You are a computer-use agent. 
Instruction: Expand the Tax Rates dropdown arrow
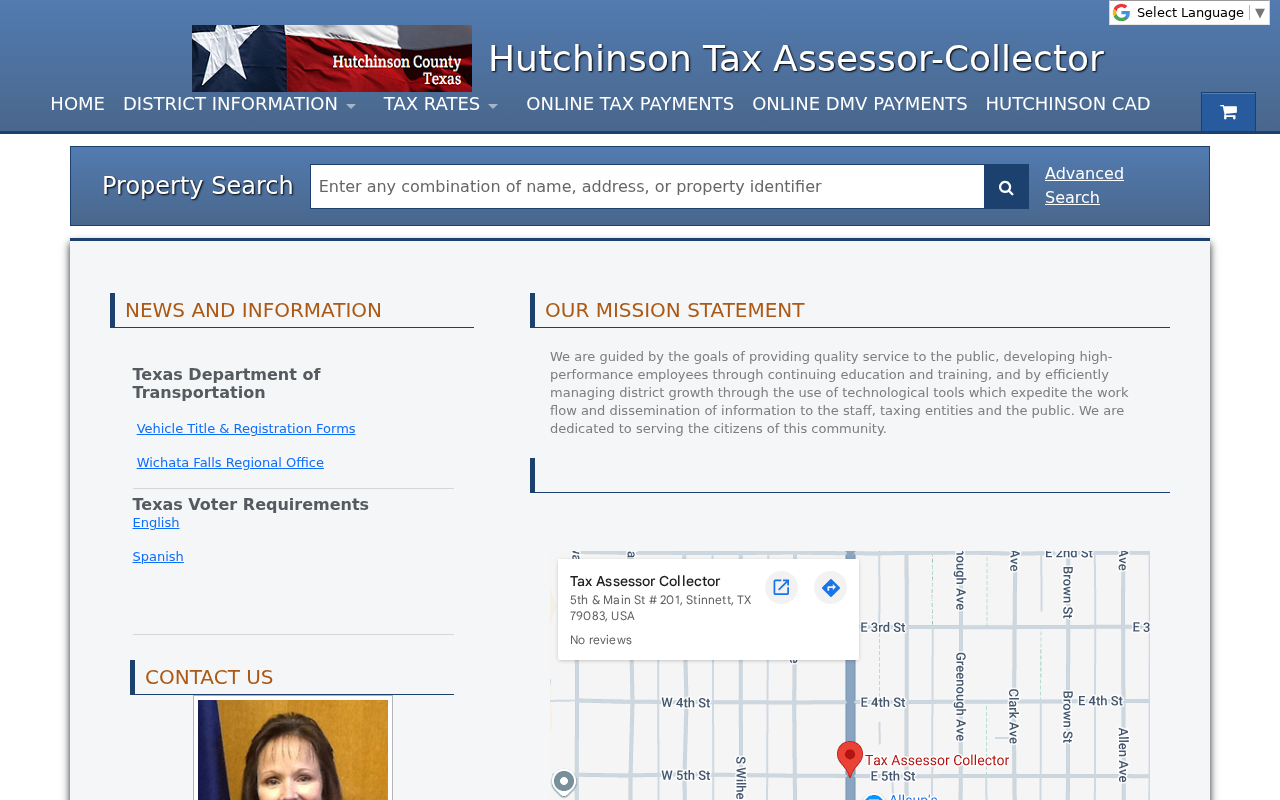(x=493, y=106)
